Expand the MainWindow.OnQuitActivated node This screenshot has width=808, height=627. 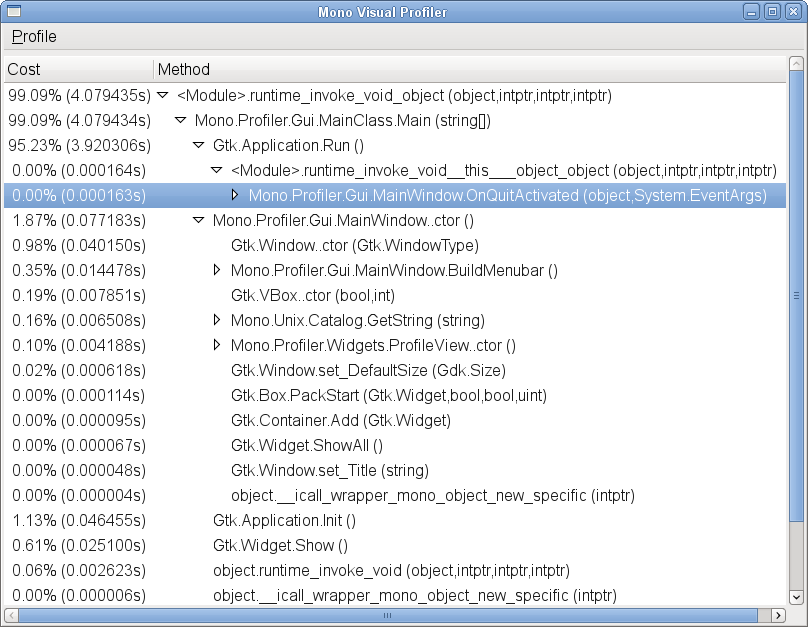click(x=235, y=196)
